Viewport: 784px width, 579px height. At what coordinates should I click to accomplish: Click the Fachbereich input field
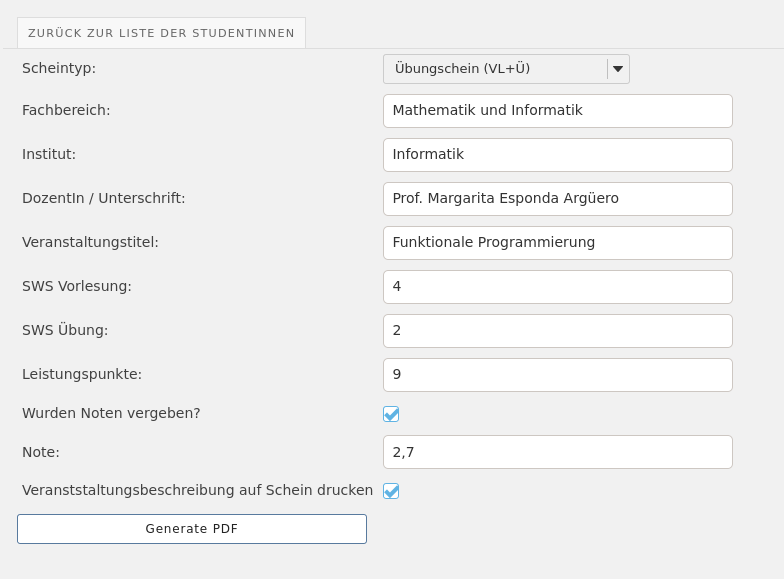click(558, 111)
